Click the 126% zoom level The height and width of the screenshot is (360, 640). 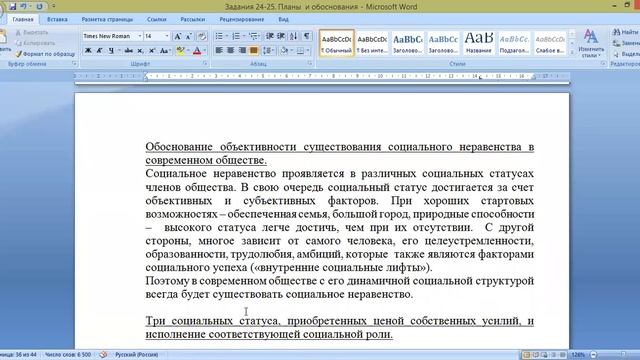(578, 355)
